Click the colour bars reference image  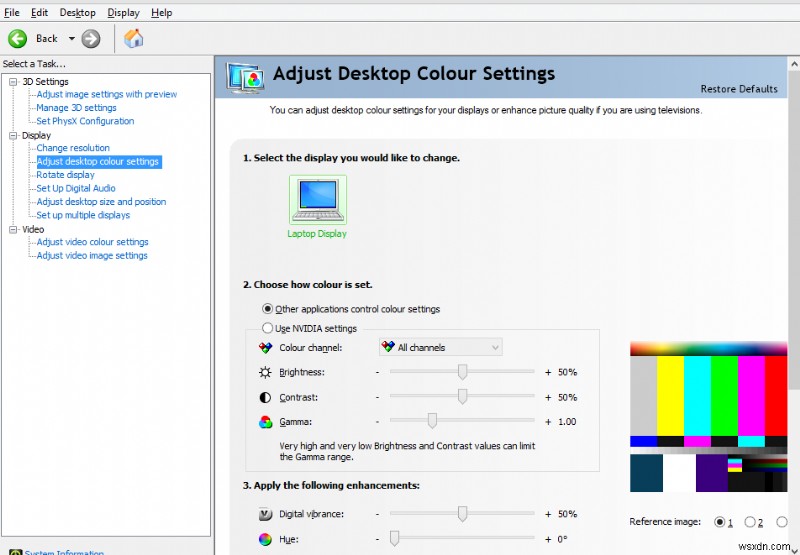click(x=708, y=417)
